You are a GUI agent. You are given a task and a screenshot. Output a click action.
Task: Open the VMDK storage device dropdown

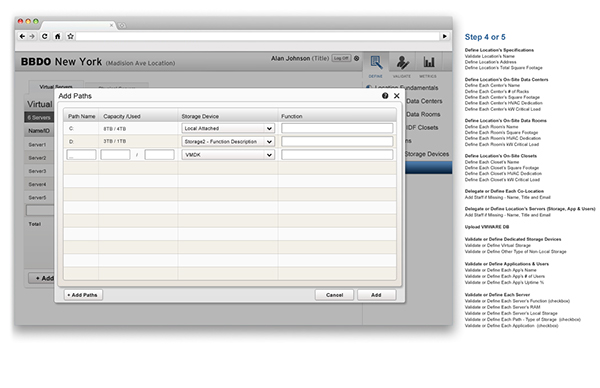(228, 155)
